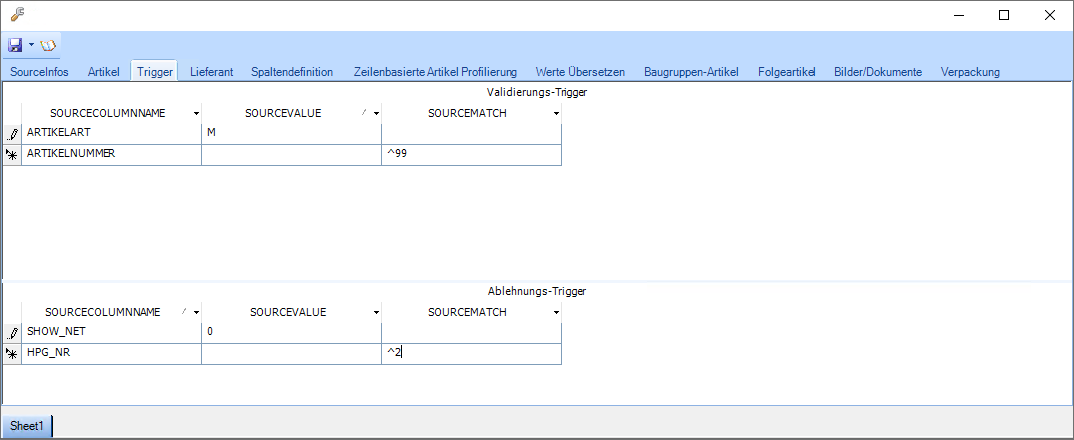
Task: Expand SOURCECOLUMNNAME filter in Validierungs-Trigger grid
Action: [x=196, y=114]
